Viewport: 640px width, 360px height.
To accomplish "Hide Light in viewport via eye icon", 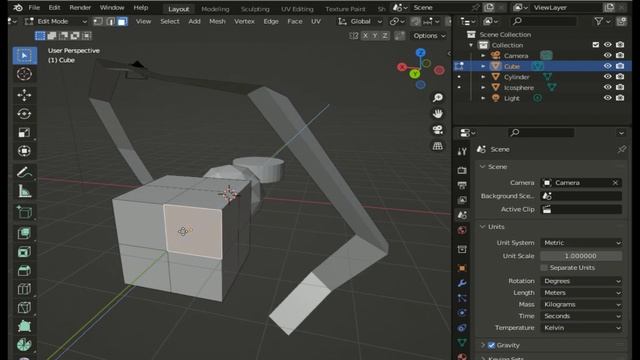I will click(607, 98).
